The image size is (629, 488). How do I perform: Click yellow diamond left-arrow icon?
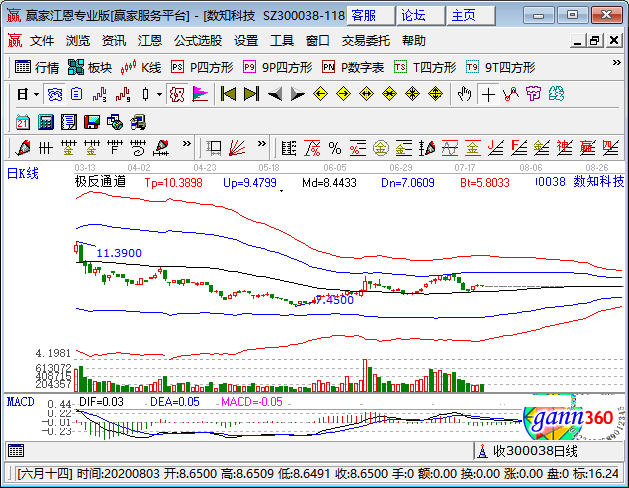click(320, 94)
